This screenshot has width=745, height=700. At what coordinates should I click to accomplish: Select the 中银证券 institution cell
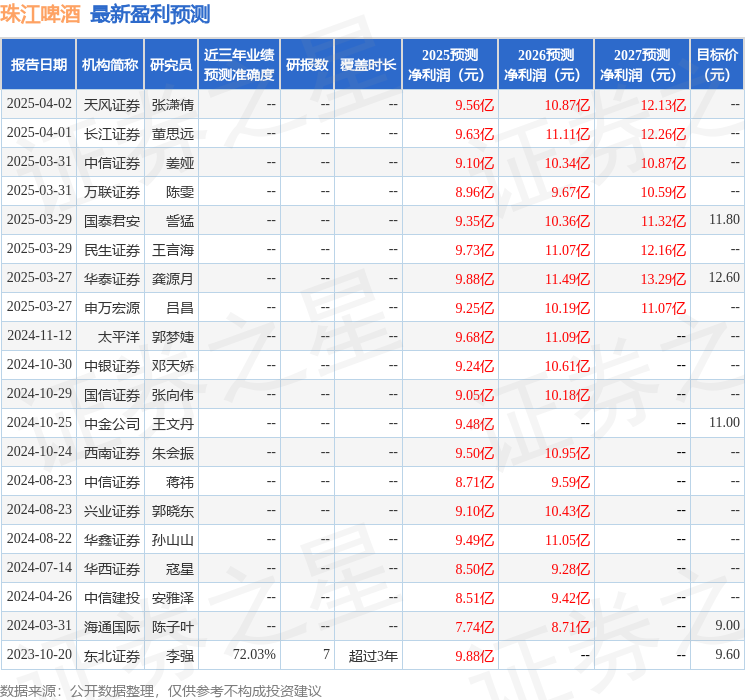tap(112, 366)
